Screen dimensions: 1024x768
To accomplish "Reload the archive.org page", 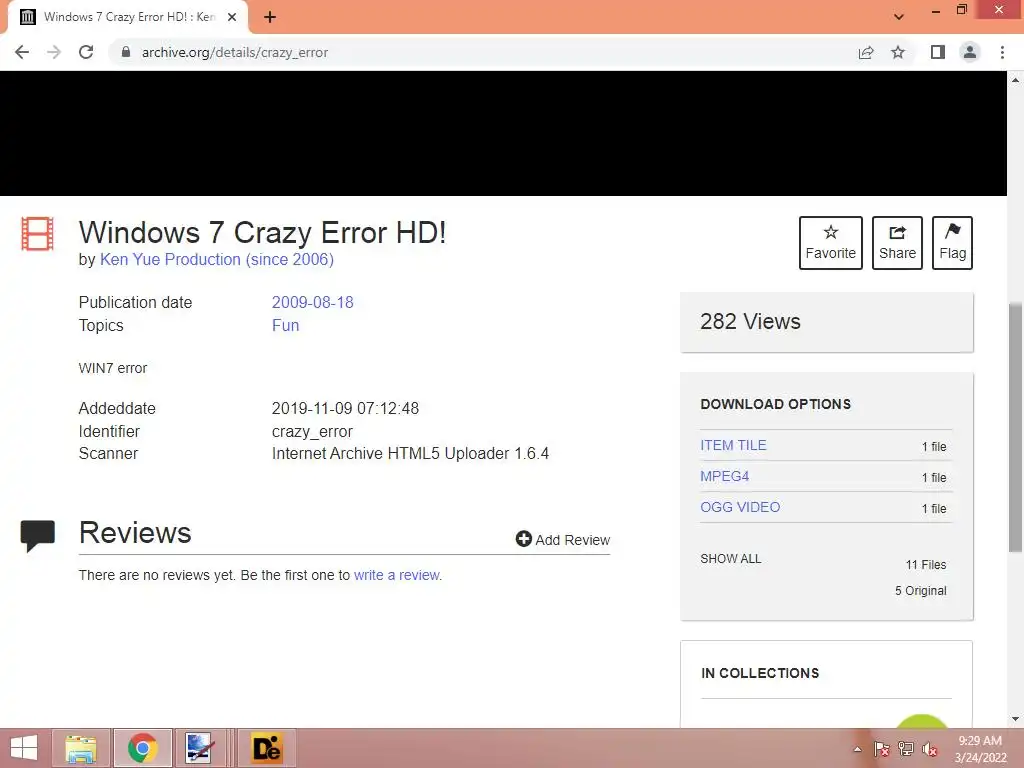I will click(86, 52).
